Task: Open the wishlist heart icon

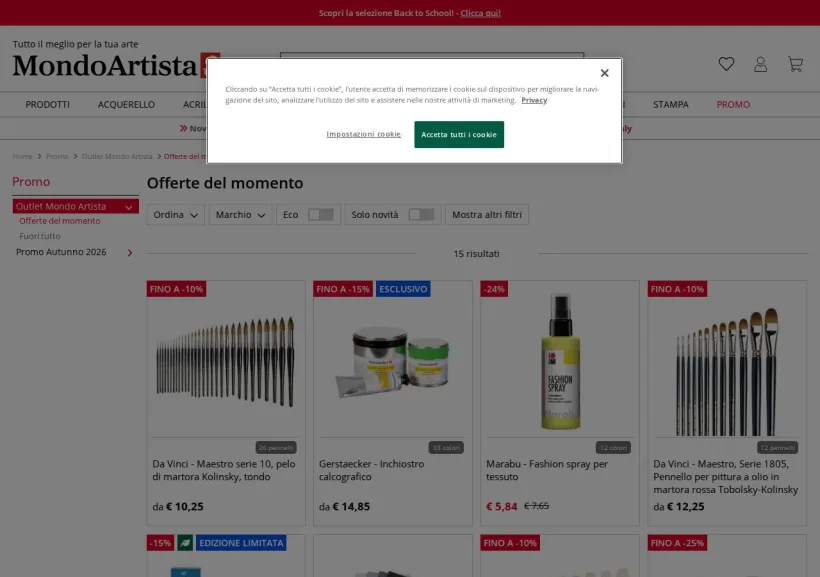Action: (726, 64)
